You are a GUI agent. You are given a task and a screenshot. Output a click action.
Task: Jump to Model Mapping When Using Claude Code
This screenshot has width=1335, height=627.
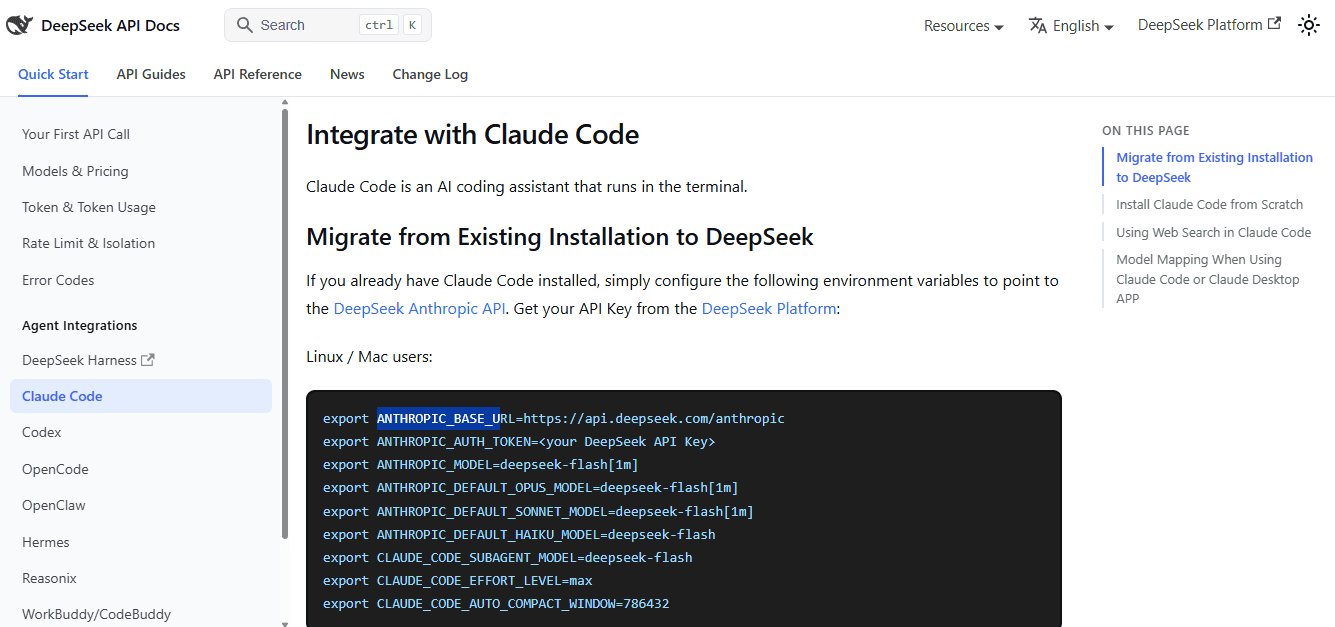click(1208, 279)
